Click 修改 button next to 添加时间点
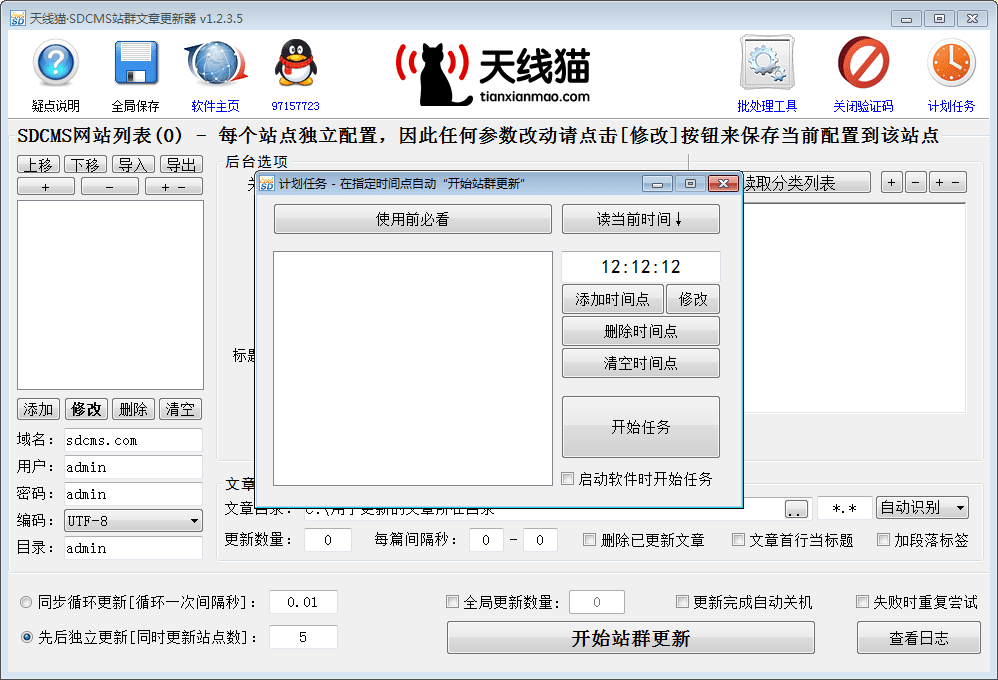The height and width of the screenshot is (680, 998). (693, 299)
